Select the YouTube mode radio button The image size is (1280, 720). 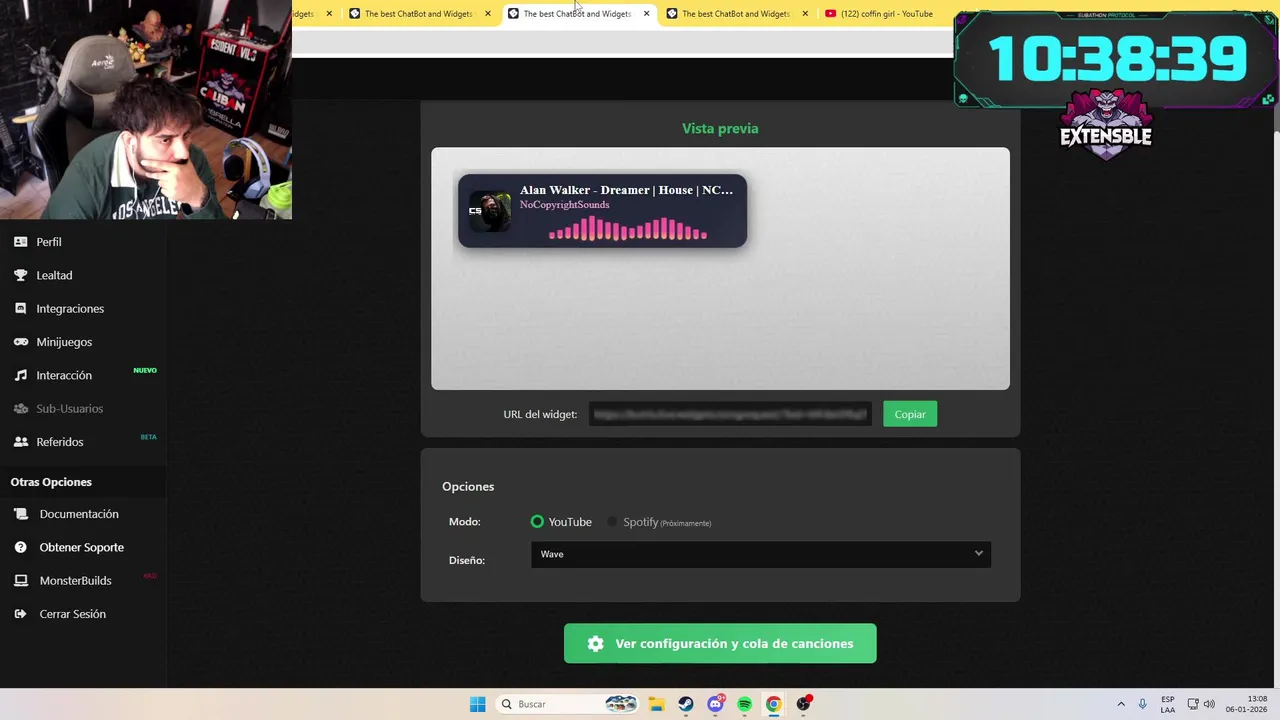pos(537,522)
